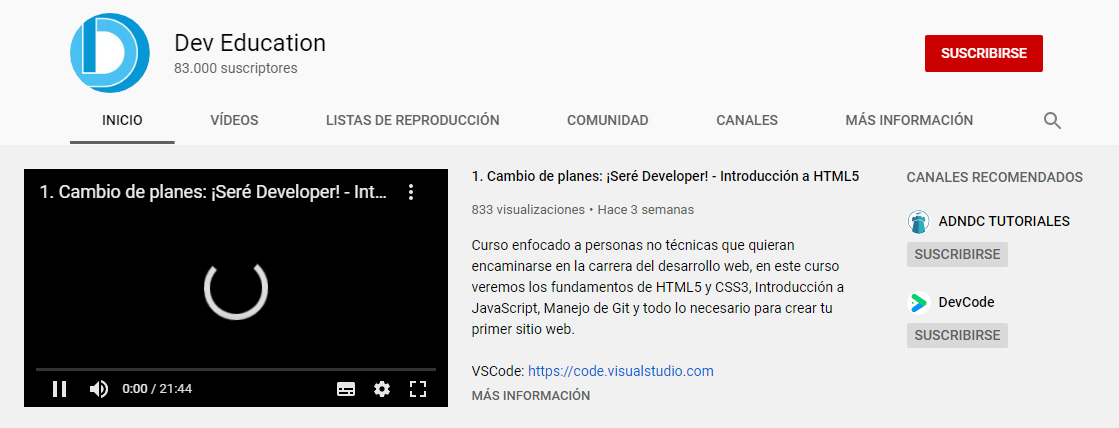This screenshot has width=1119, height=428.
Task: Mute the video using the speaker icon
Action: [x=98, y=389]
